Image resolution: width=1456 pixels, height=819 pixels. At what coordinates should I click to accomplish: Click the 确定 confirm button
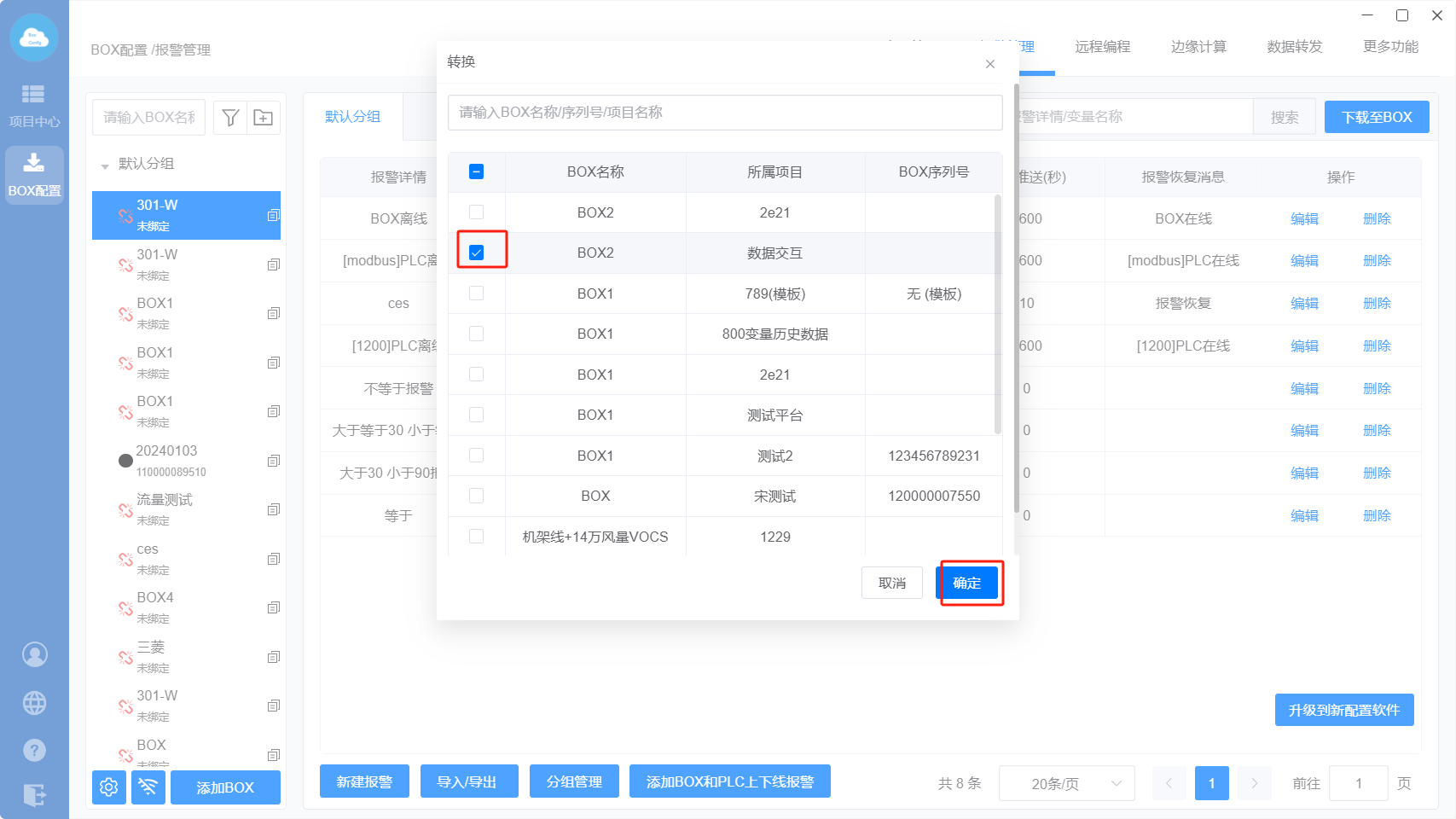pos(967,583)
